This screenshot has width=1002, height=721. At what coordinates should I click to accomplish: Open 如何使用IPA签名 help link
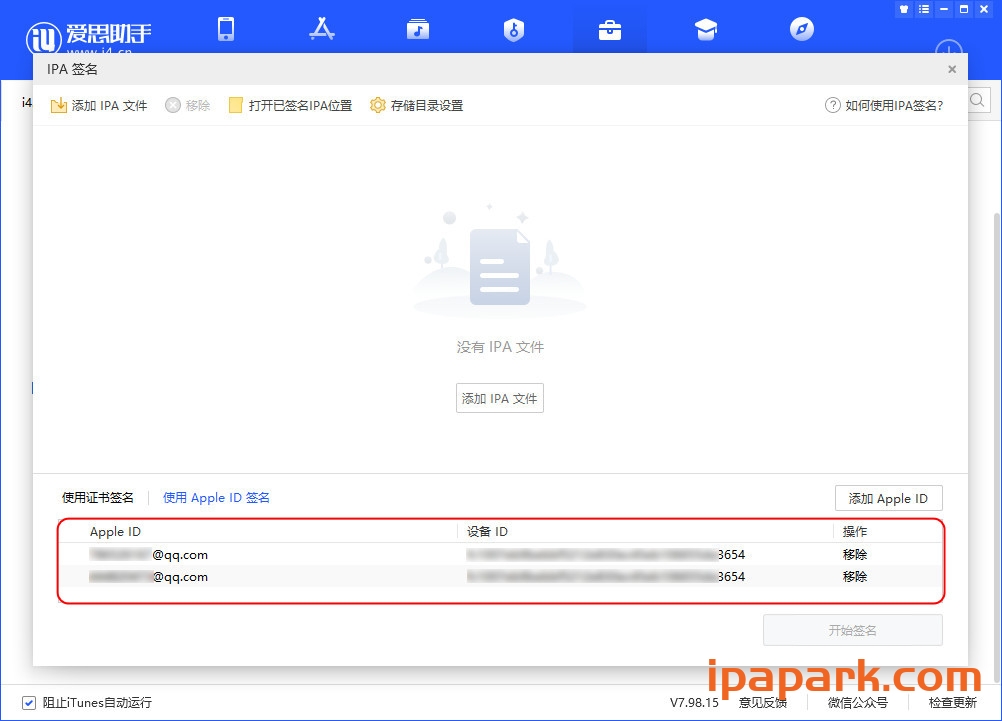(884, 105)
